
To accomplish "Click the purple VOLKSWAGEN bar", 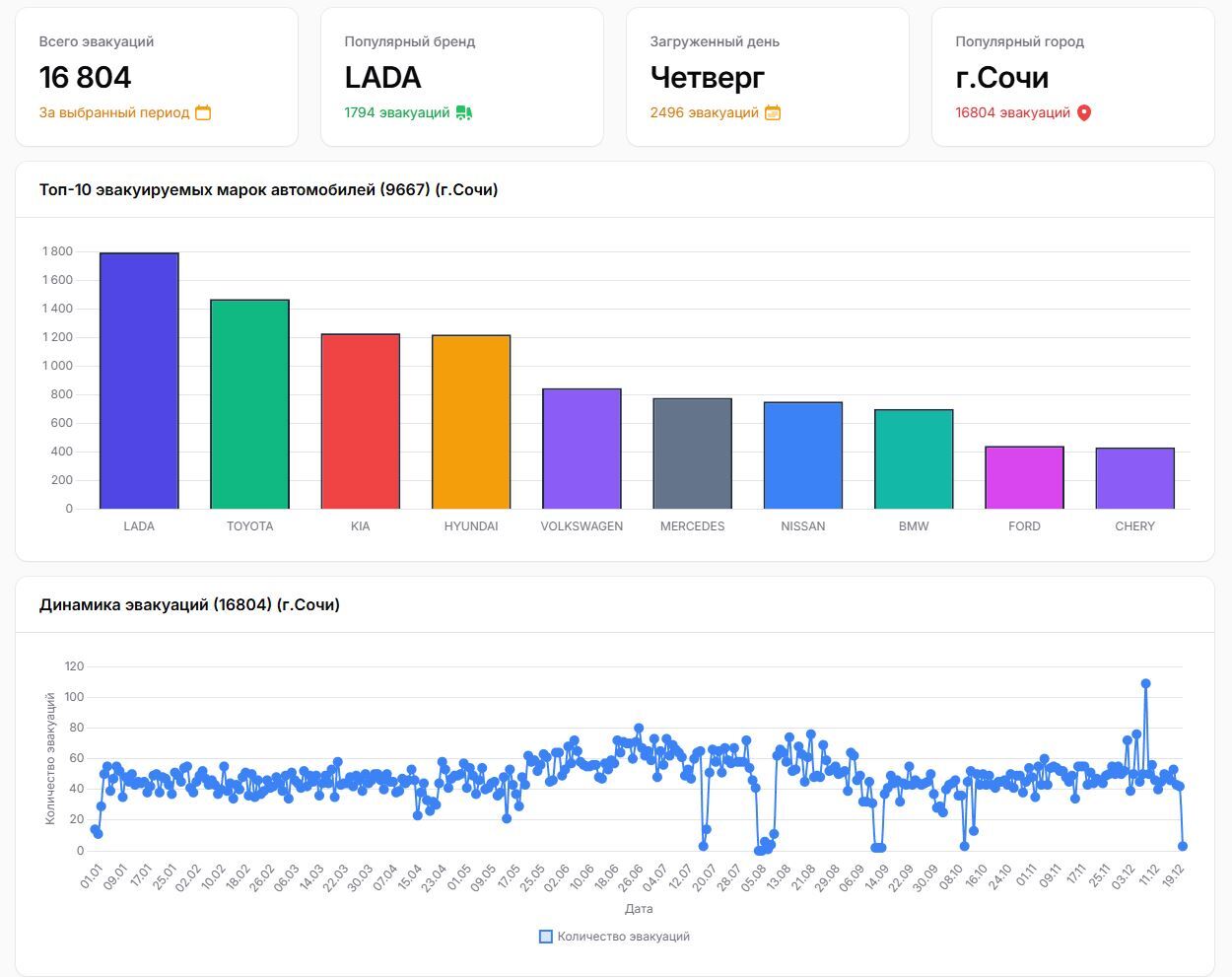I will [x=582, y=449].
